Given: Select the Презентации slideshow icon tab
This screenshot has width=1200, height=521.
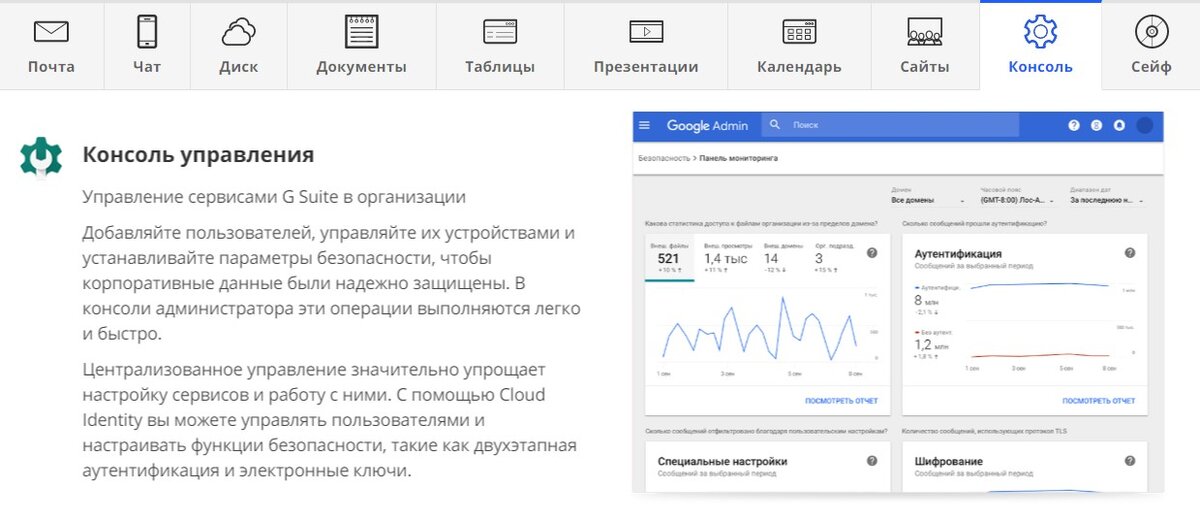Looking at the screenshot, I should [646, 46].
